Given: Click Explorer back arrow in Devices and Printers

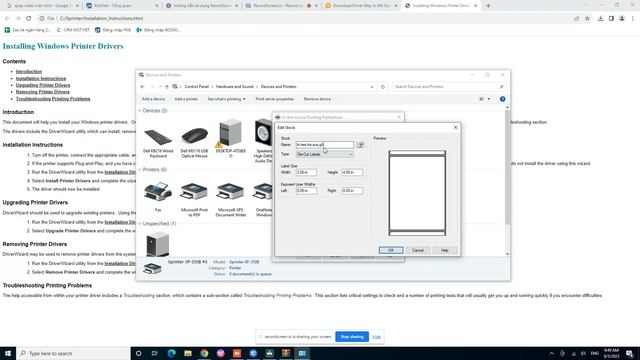Looking at the screenshot, I should (x=142, y=87).
